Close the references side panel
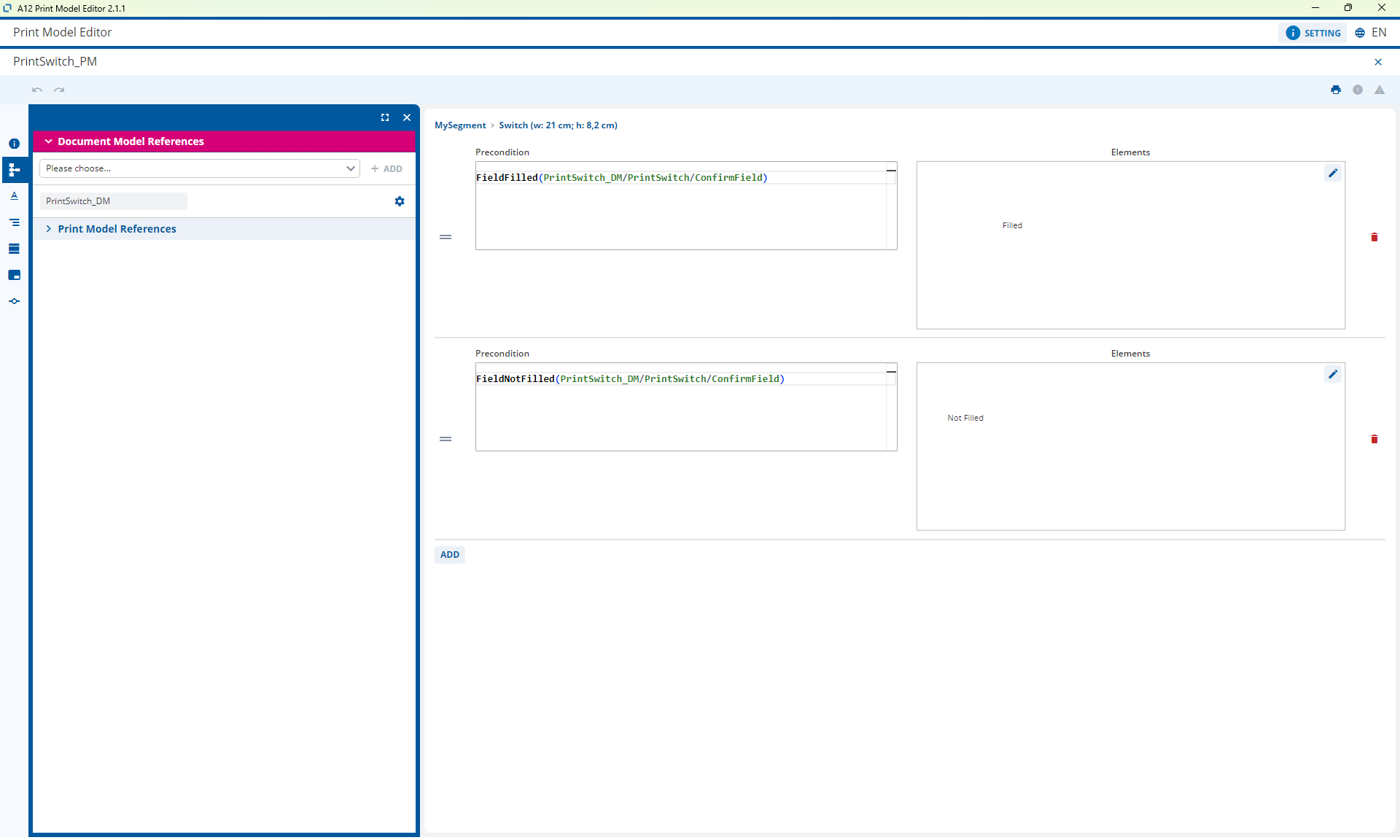The height and width of the screenshot is (840, 1400). [x=407, y=117]
